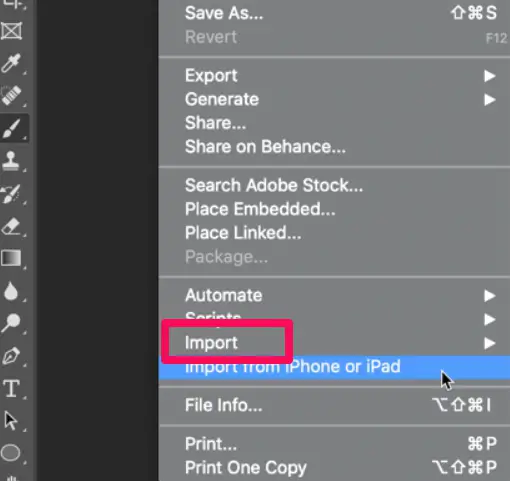Select the Clone Stamp tool
510x481 pixels.
[11, 160]
